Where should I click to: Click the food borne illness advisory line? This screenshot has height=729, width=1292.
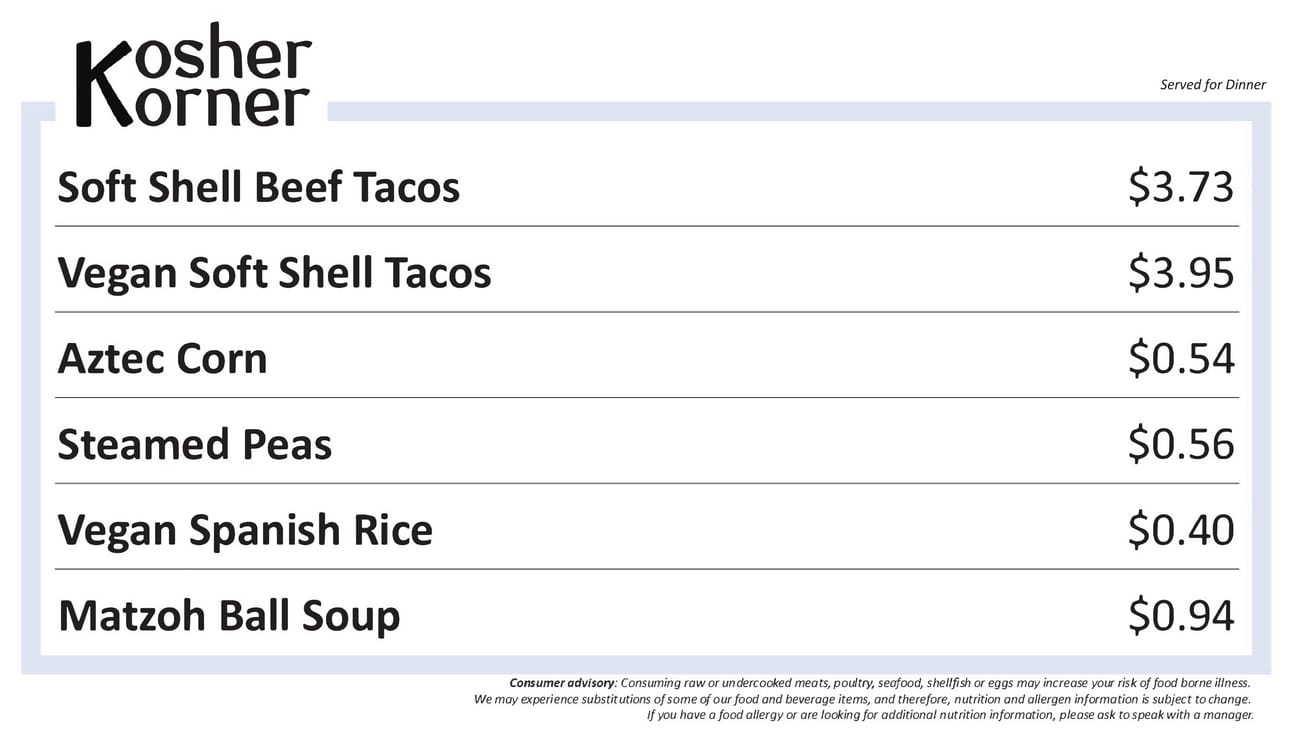coord(880,683)
